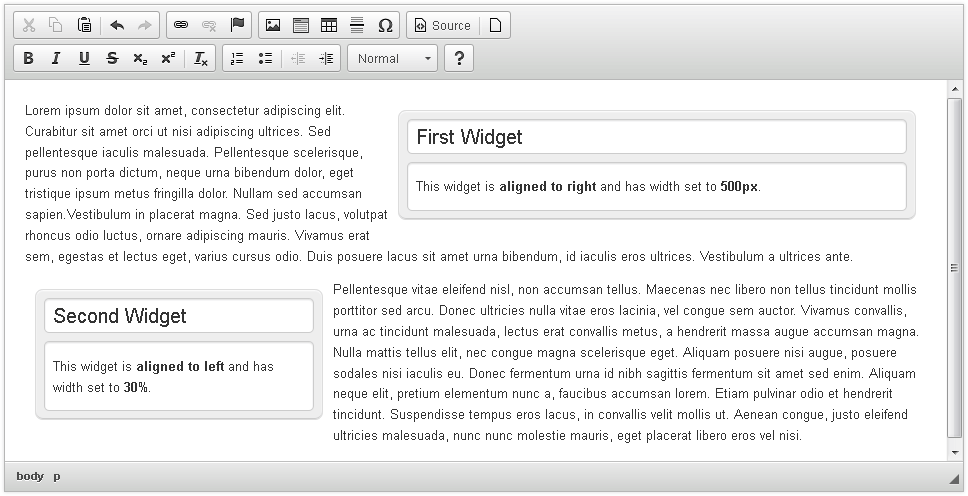Open the Normal paragraph format dropdown
Screen dimensions: 968x496
click(393, 58)
